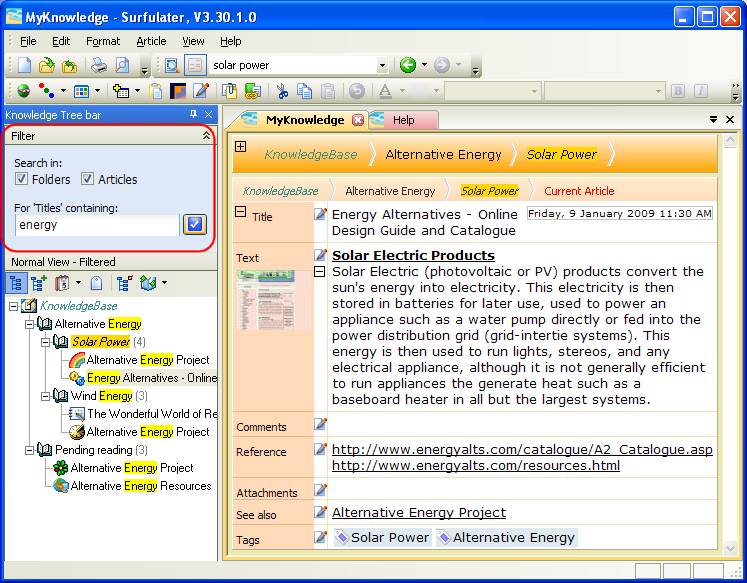The height and width of the screenshot is (583, 747).
Task: Toggle the article layout view button beside search box
Action: coord(195,65)
